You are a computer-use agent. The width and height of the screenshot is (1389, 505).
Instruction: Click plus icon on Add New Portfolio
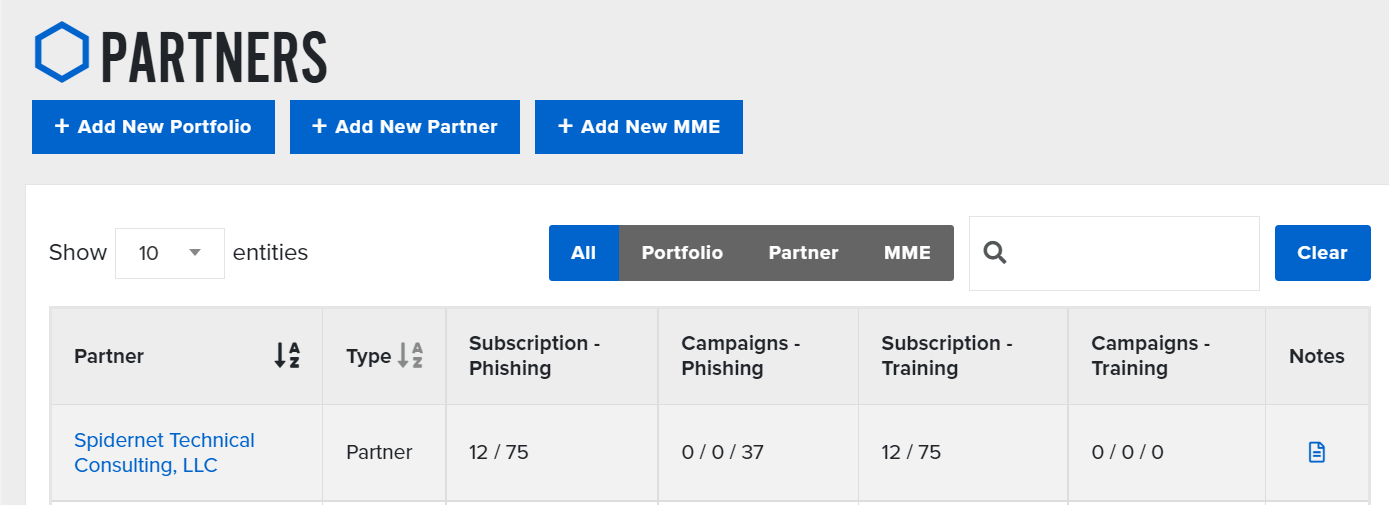pos(62,127)
